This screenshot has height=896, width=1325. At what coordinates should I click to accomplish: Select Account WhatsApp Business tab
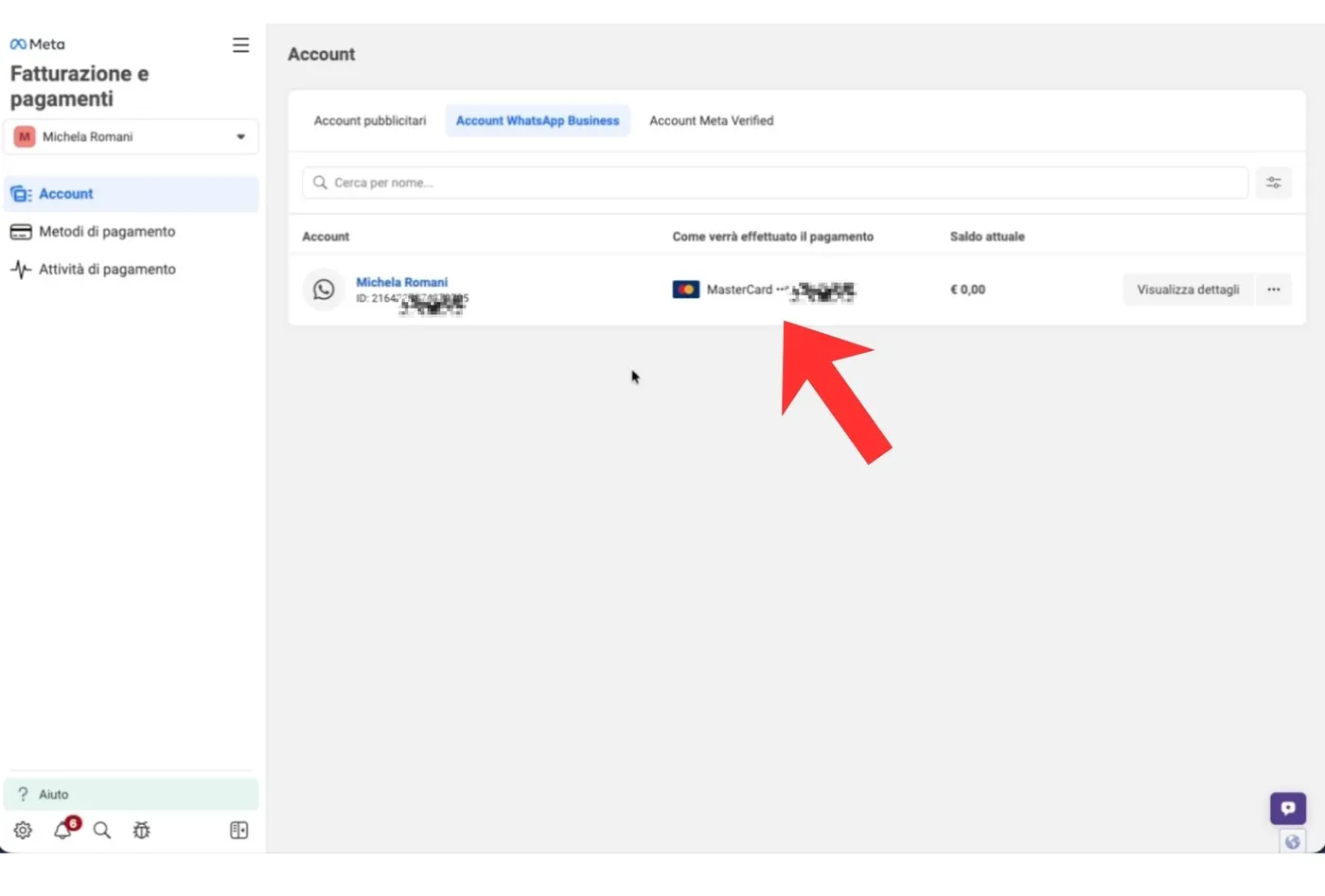[x=538, y=120]
